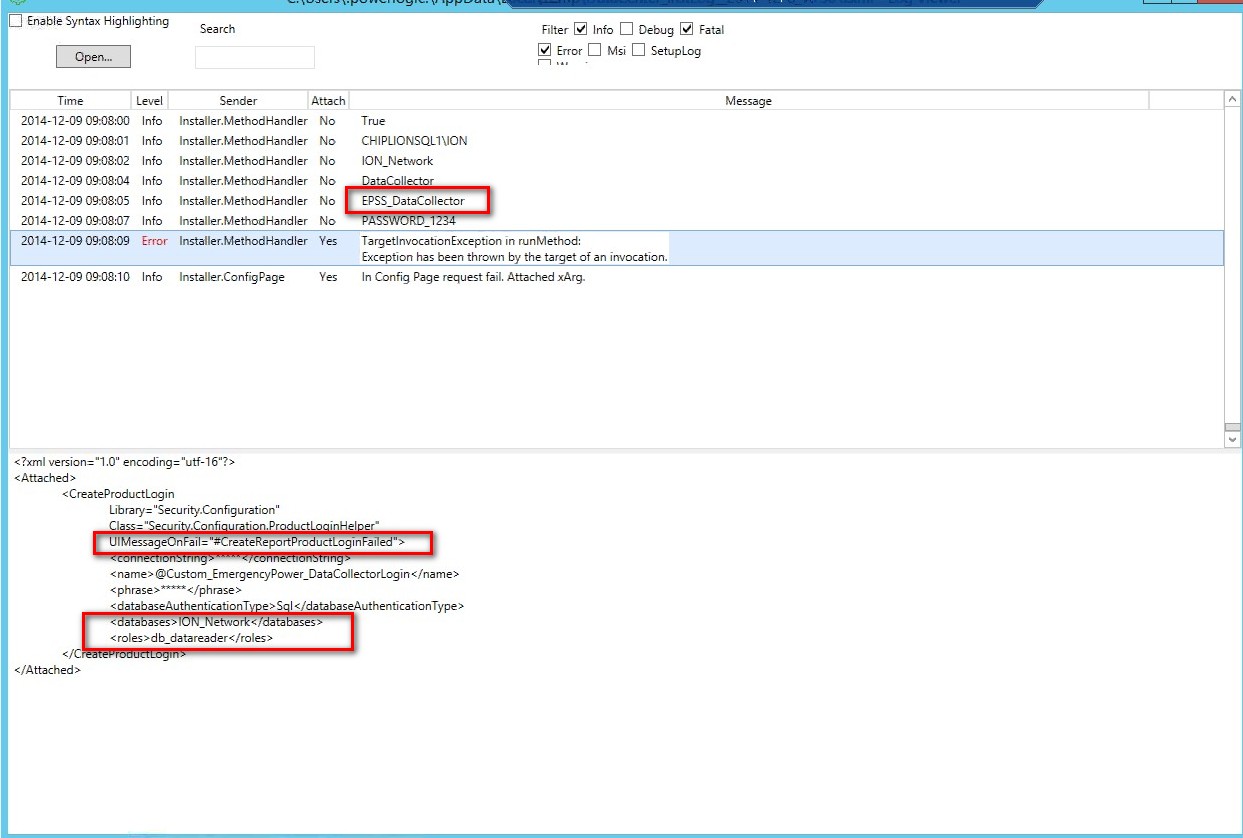
Task: Click the <CreateProductLogin opening tag
Action: (x=118, y=494)
